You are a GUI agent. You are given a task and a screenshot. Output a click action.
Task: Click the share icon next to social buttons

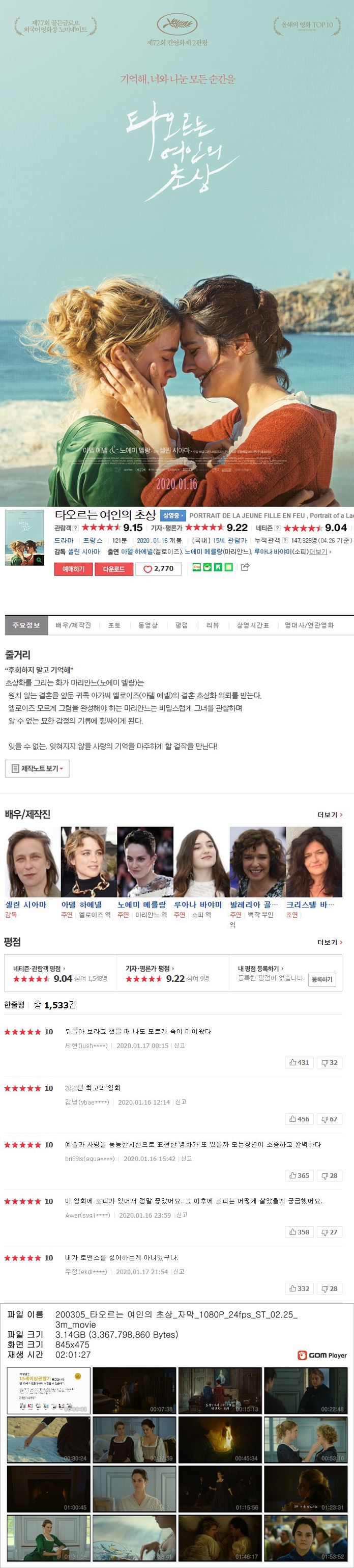[x=245, y=567]
